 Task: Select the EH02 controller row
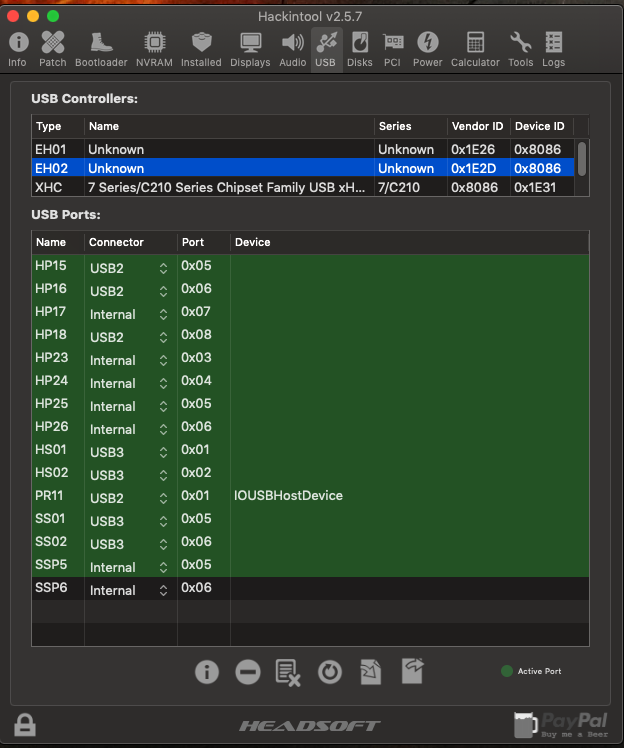click(303, 168)
